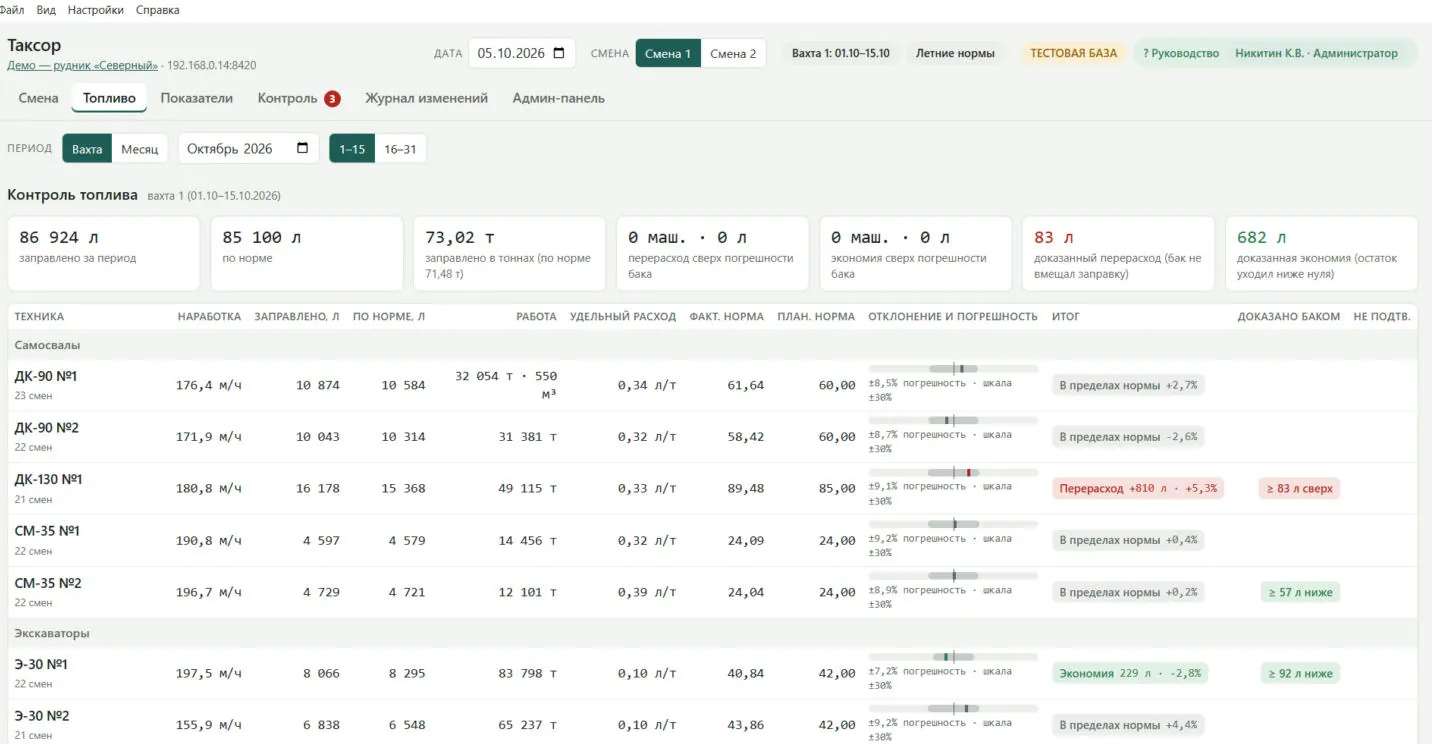Click the Самосвалы group header
This screenshot has width=1432, height=744.
tap(712, 345)
